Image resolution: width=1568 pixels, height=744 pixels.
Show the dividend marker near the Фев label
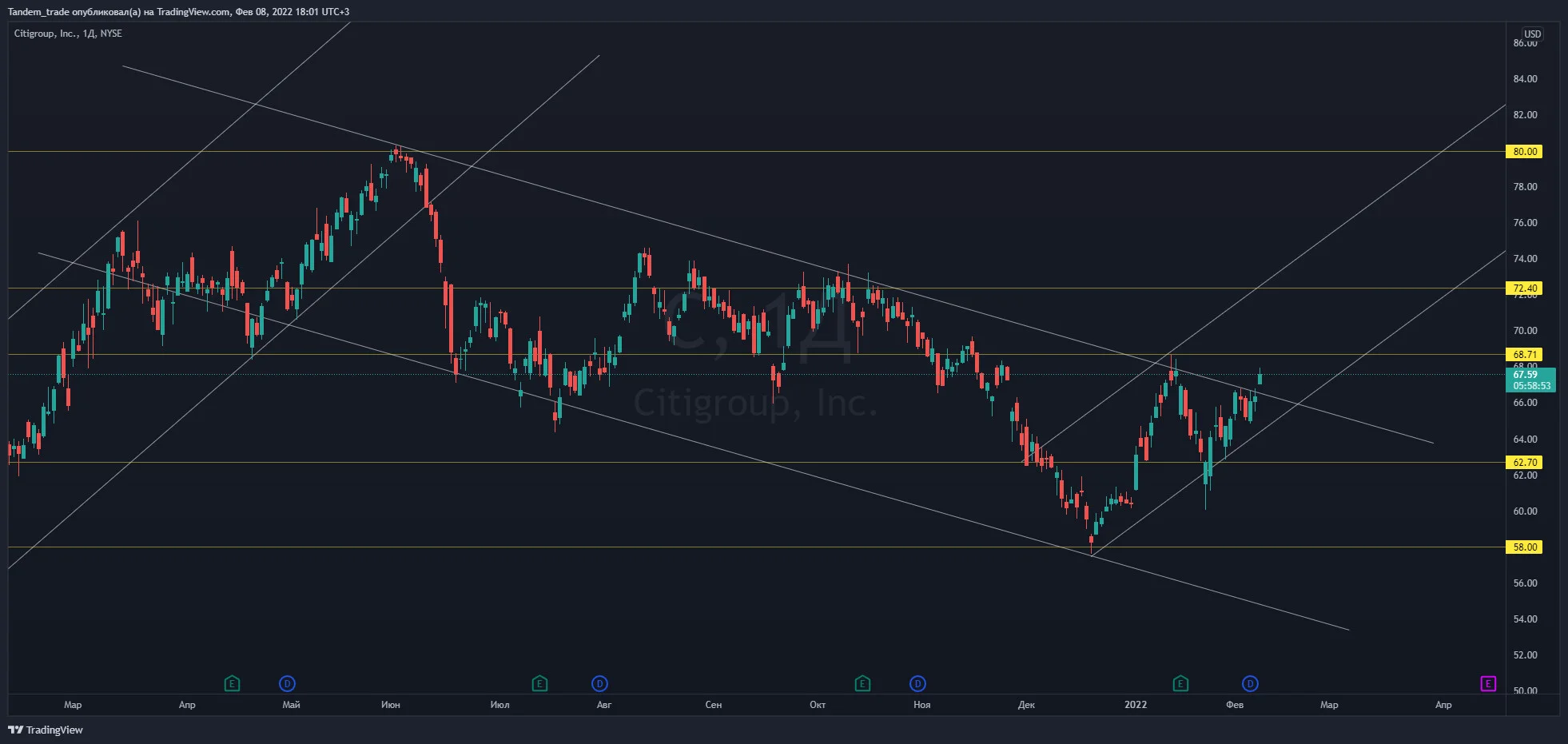click(x=1250, y=683)
